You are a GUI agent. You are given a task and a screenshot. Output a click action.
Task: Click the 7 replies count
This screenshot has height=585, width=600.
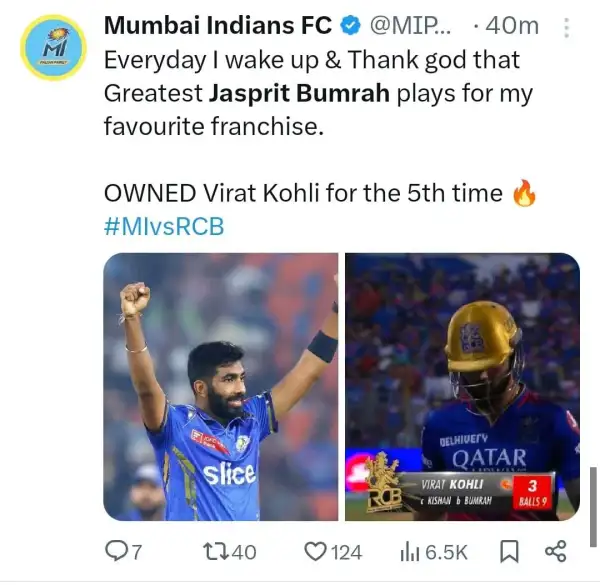tap(137, 552)
